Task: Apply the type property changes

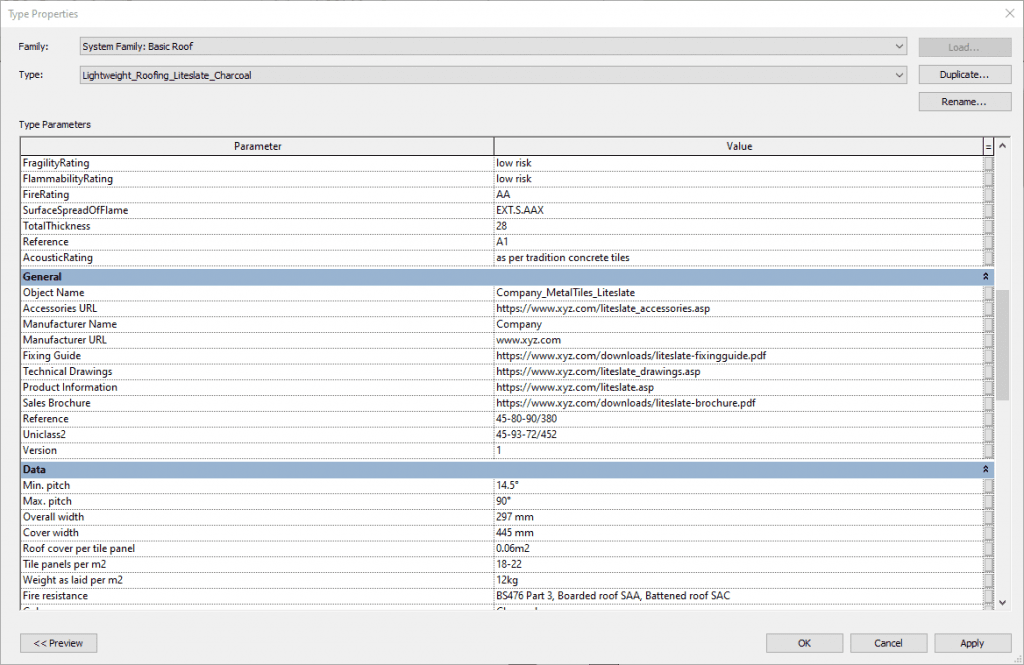Action: (972, 643)
